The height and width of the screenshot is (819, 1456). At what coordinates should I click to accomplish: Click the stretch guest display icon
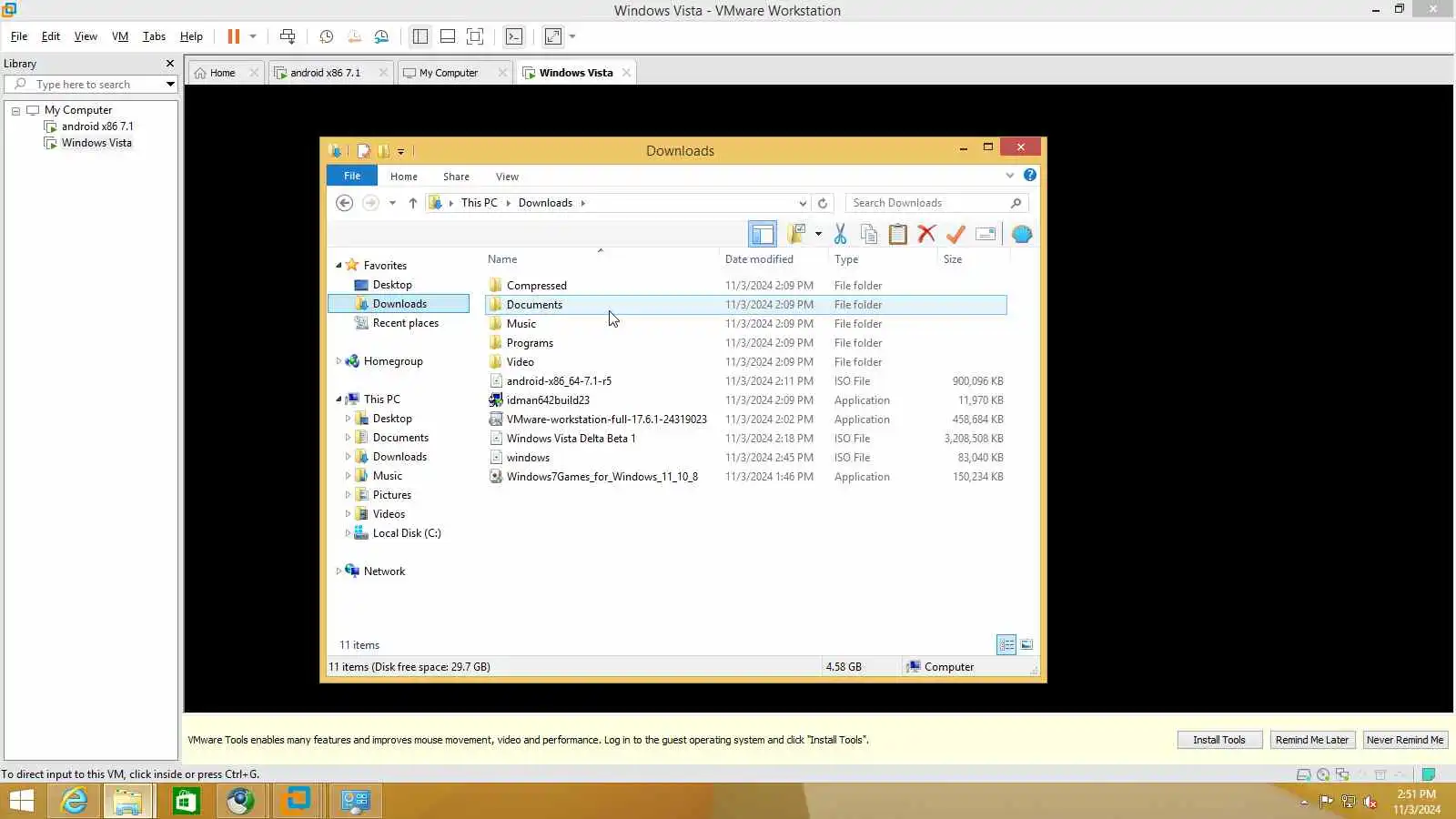pos(553,36)
